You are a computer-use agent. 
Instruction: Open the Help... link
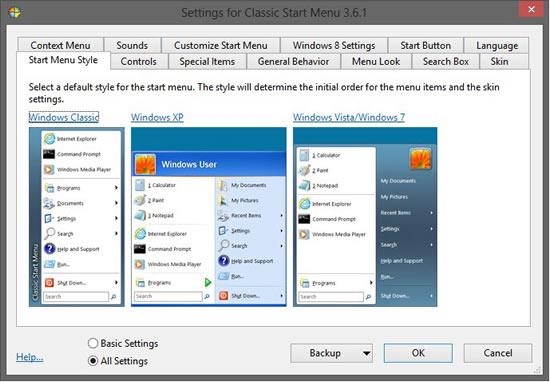coord(30,357)
